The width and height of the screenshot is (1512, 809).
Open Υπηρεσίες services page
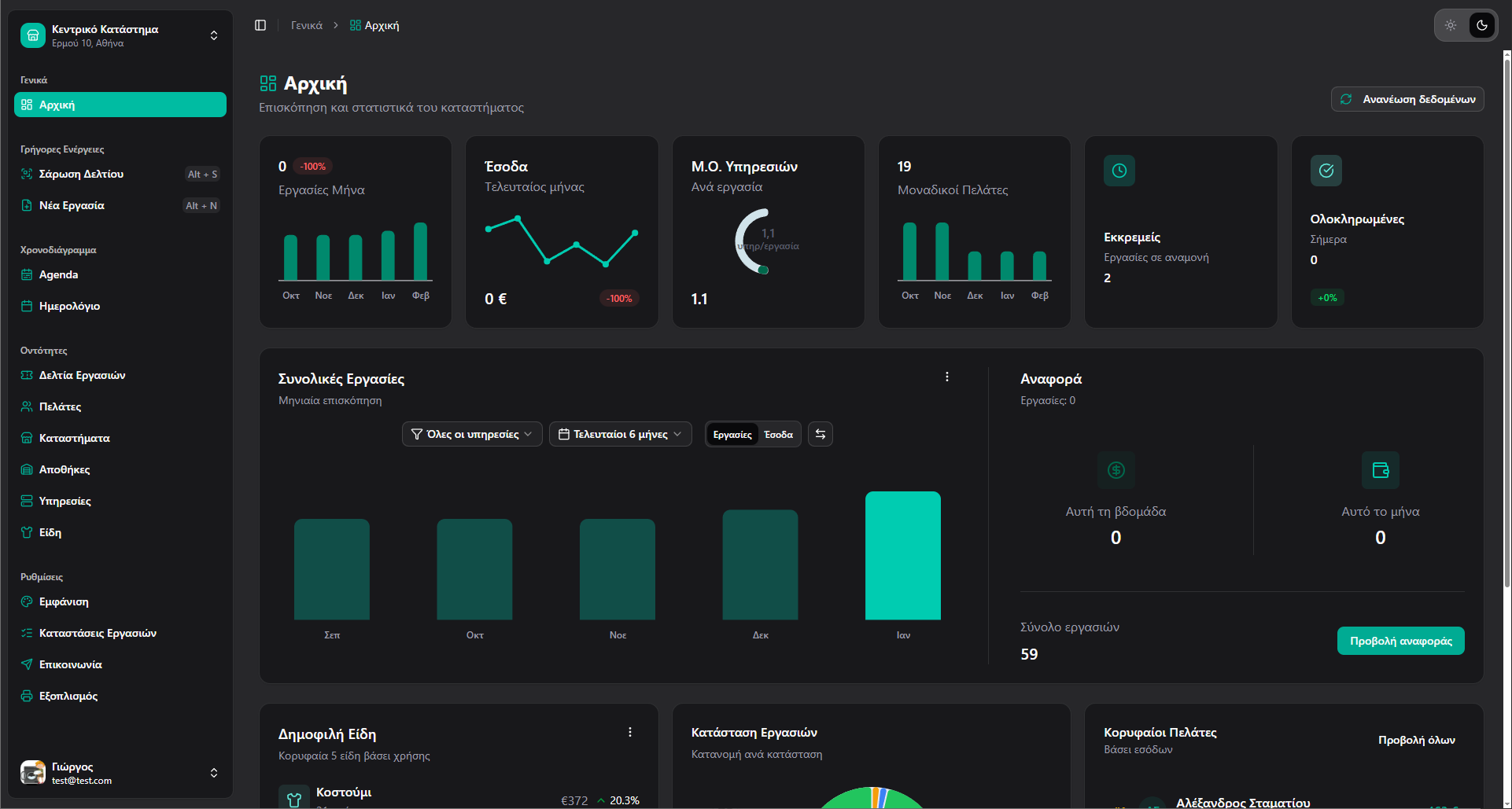pos(120,501)
